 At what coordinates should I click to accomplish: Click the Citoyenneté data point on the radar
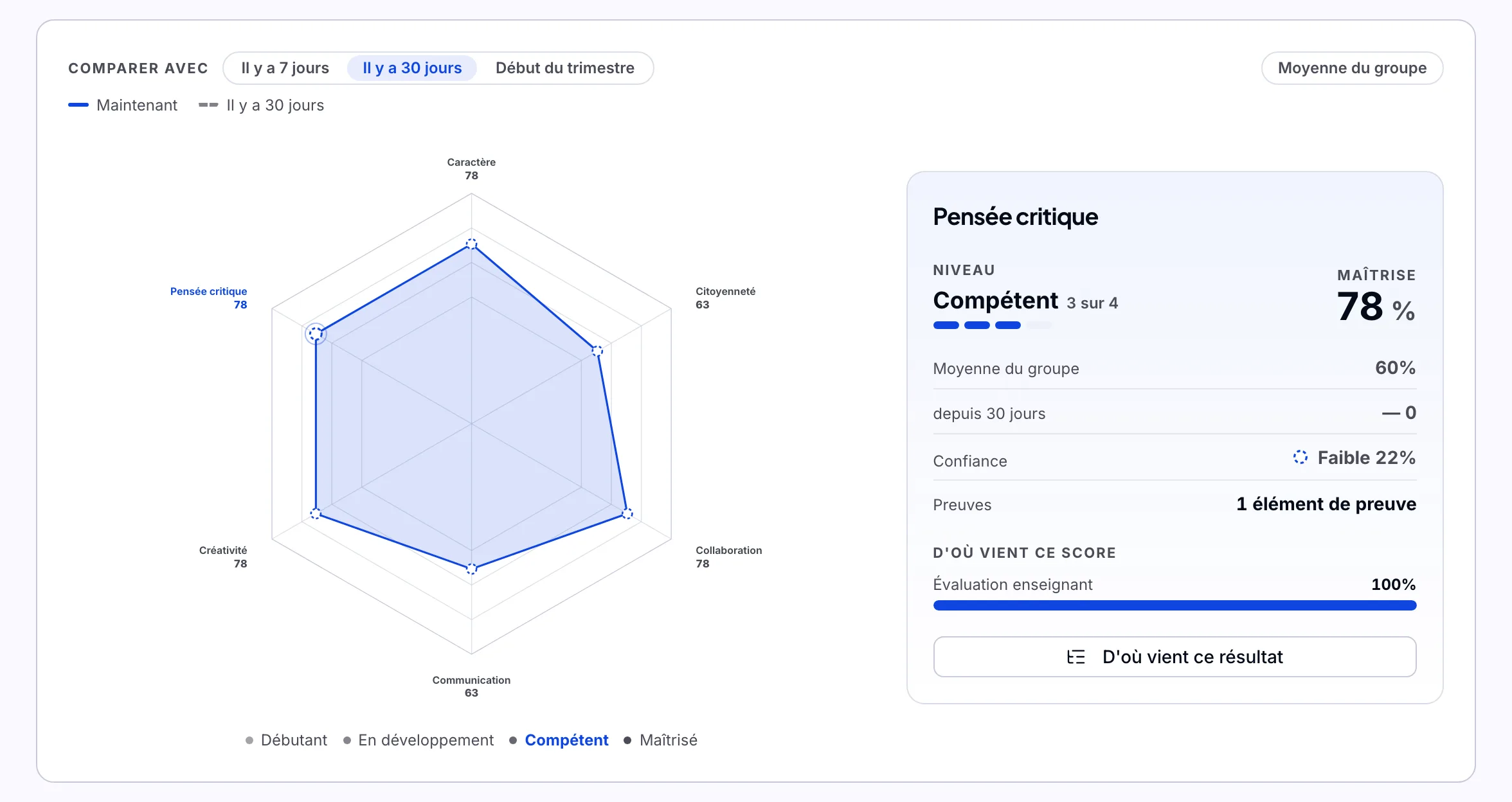597,351
